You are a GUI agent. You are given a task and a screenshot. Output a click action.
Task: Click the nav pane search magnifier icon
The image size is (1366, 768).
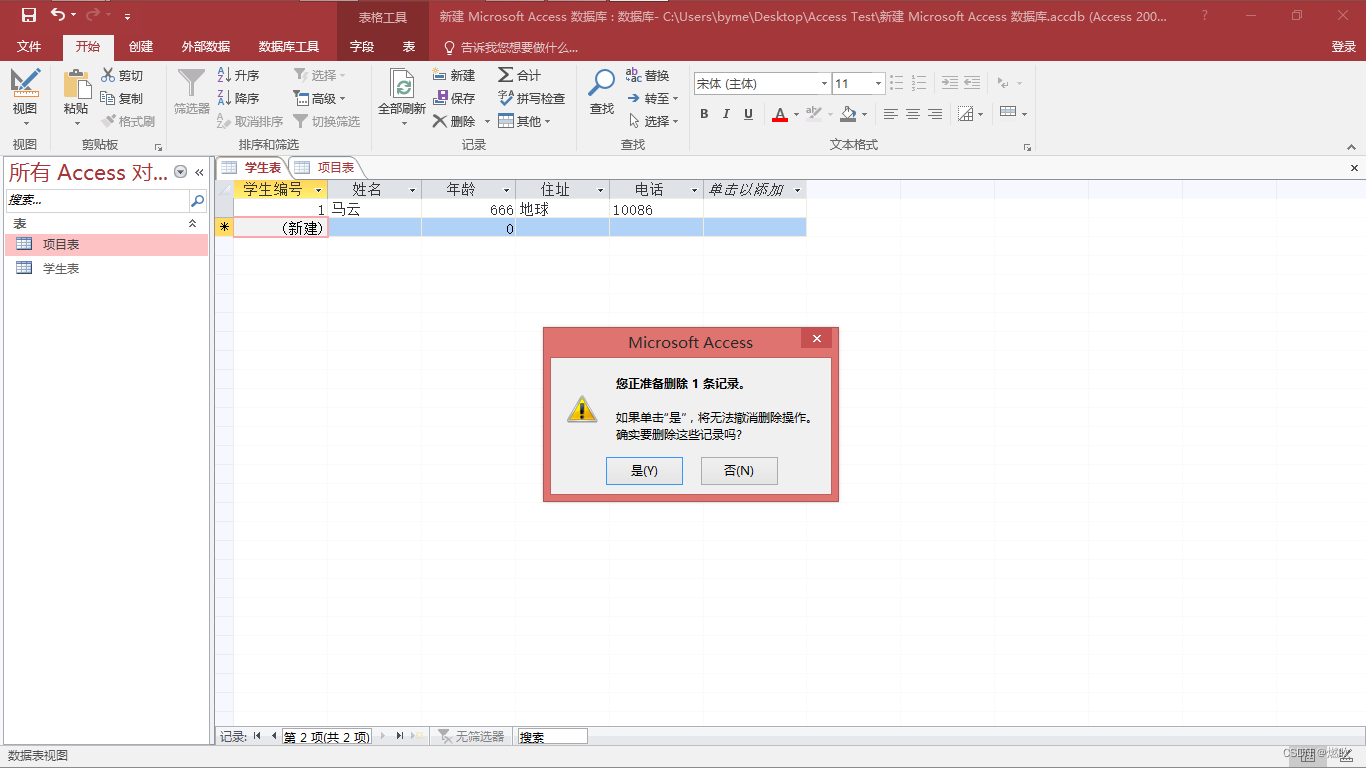pos(197,201)
